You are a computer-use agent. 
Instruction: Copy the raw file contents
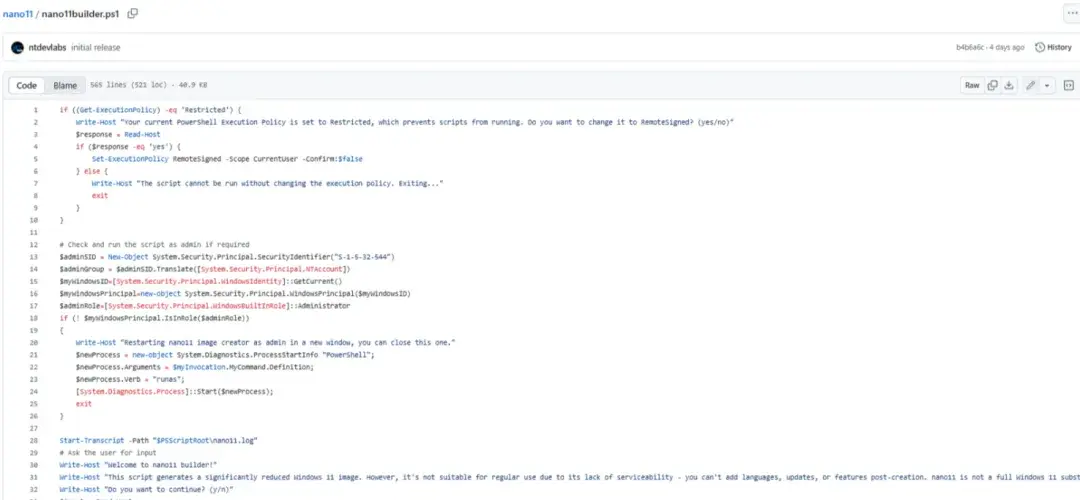tap(993, 85)
